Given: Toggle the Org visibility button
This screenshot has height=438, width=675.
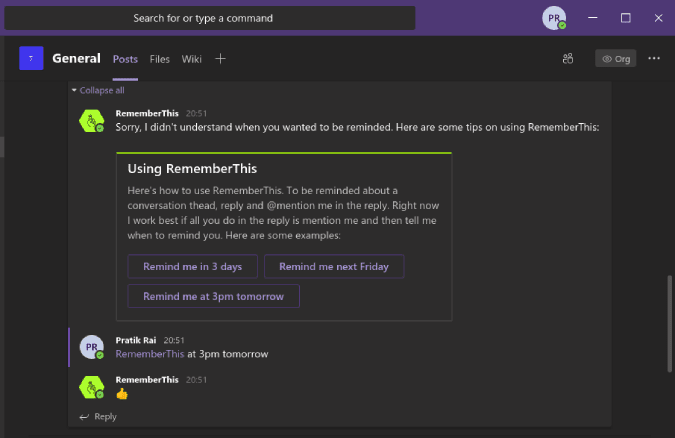Looking at the screenshot, I should click(x=616, y=59).
